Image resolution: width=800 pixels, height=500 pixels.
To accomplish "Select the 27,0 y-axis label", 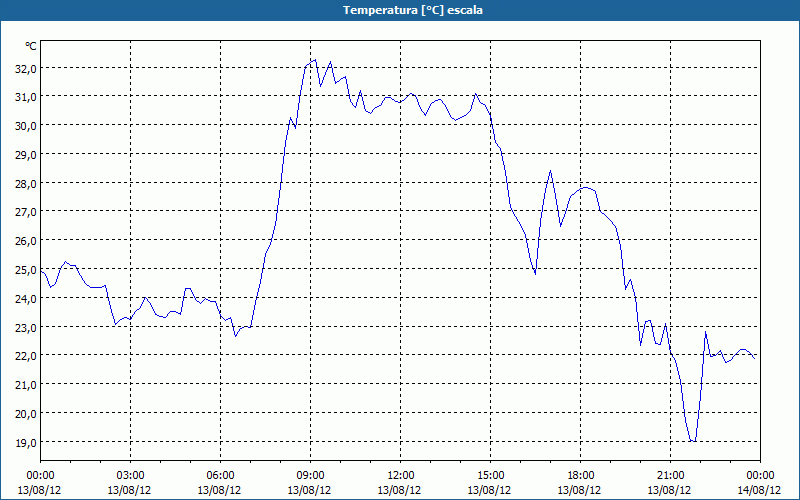I will [26, 212].
